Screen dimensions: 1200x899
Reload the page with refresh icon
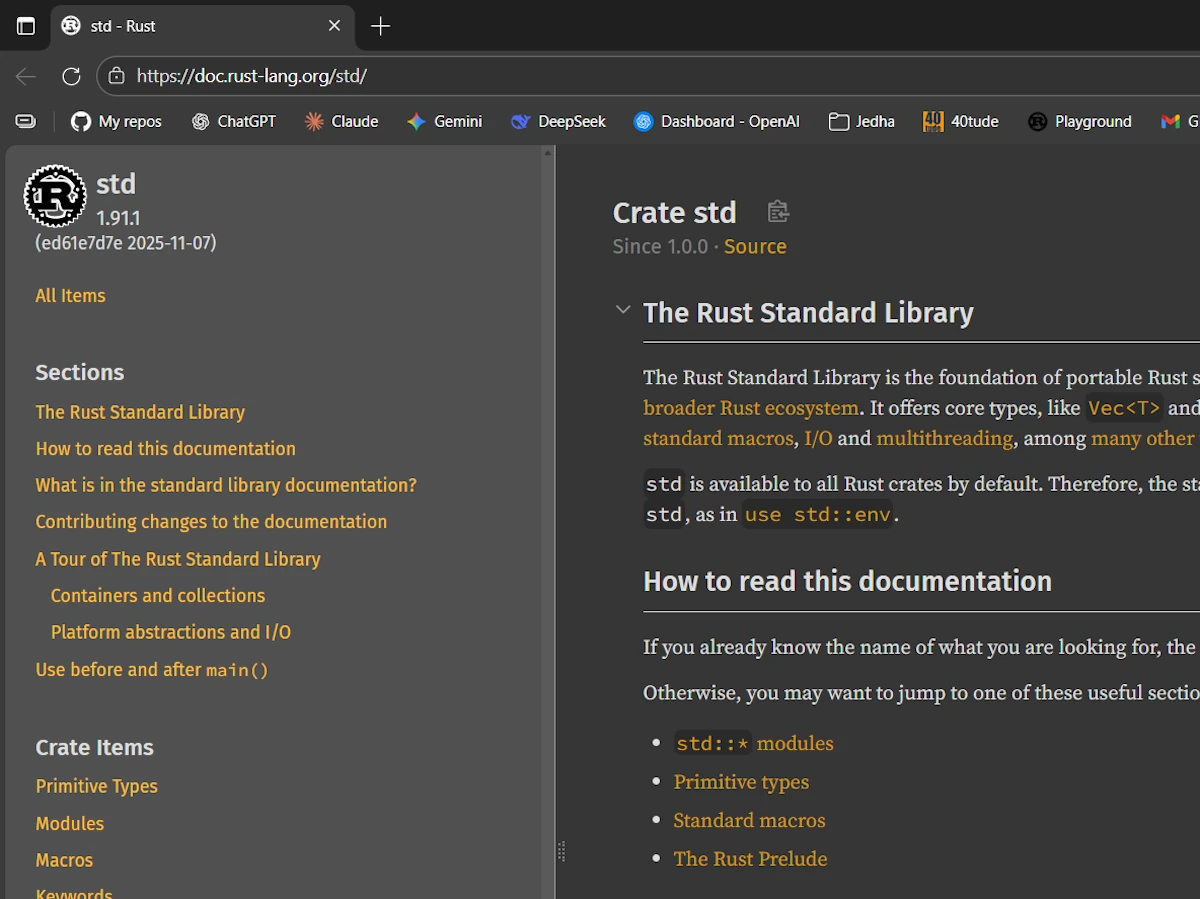[x=71, y=76]
